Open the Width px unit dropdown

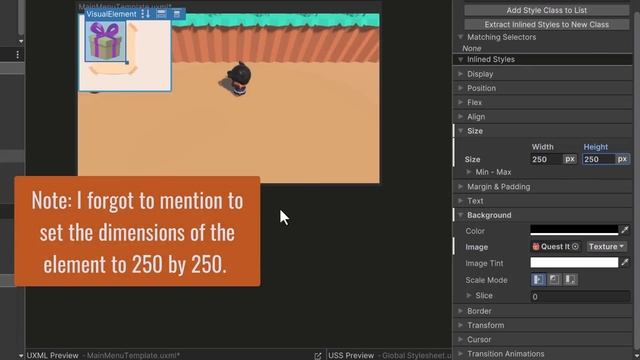tap(570, 159)
